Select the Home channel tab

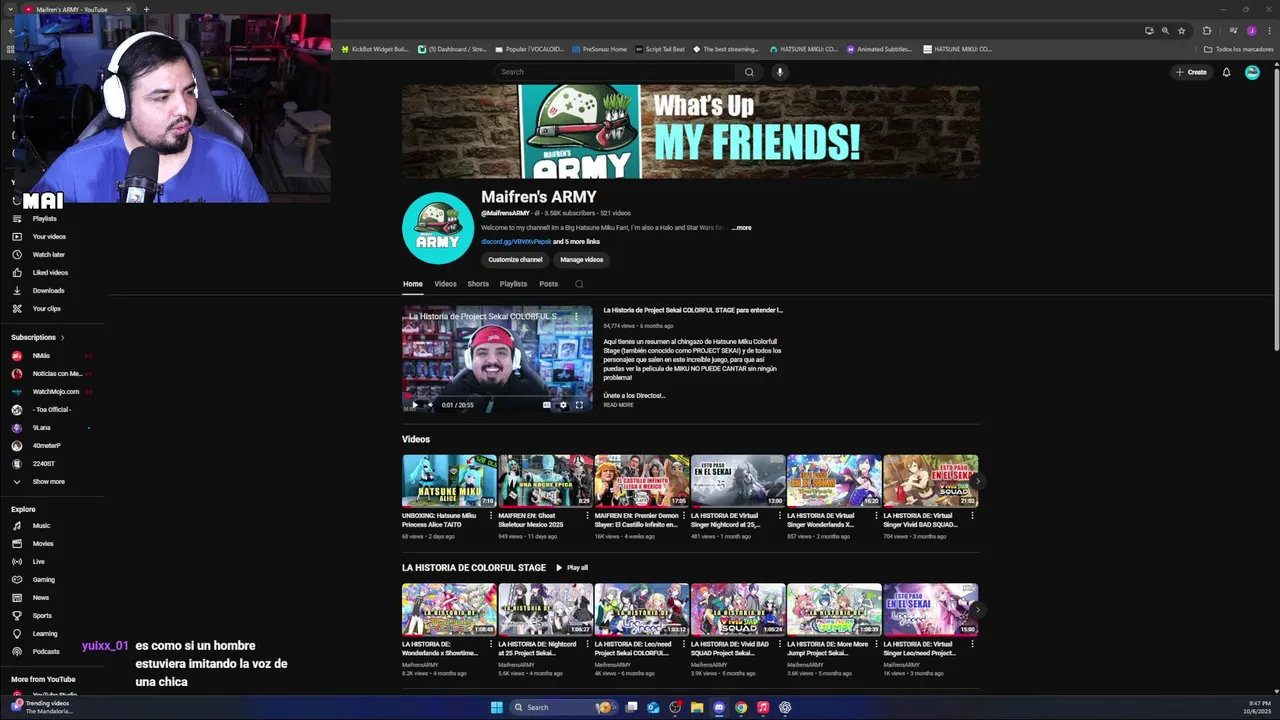pyautogui.click(x=413, y=284)
